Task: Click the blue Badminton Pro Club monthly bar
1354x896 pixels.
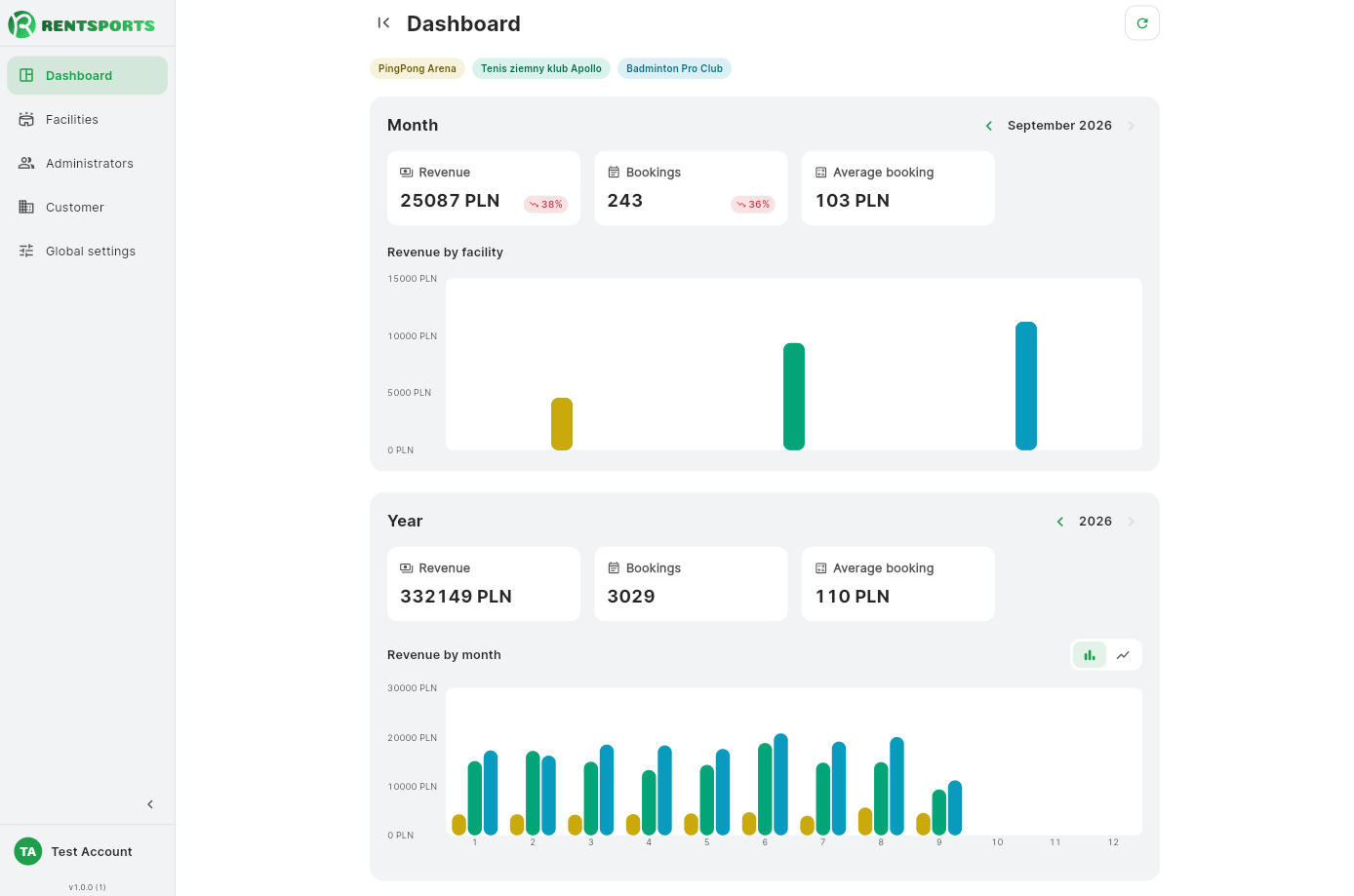Action: point(1026,386)
